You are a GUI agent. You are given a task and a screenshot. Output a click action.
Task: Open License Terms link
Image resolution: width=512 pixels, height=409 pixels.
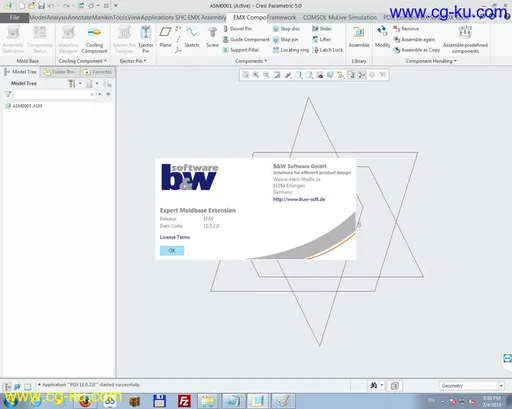click(x=175, y=237)
